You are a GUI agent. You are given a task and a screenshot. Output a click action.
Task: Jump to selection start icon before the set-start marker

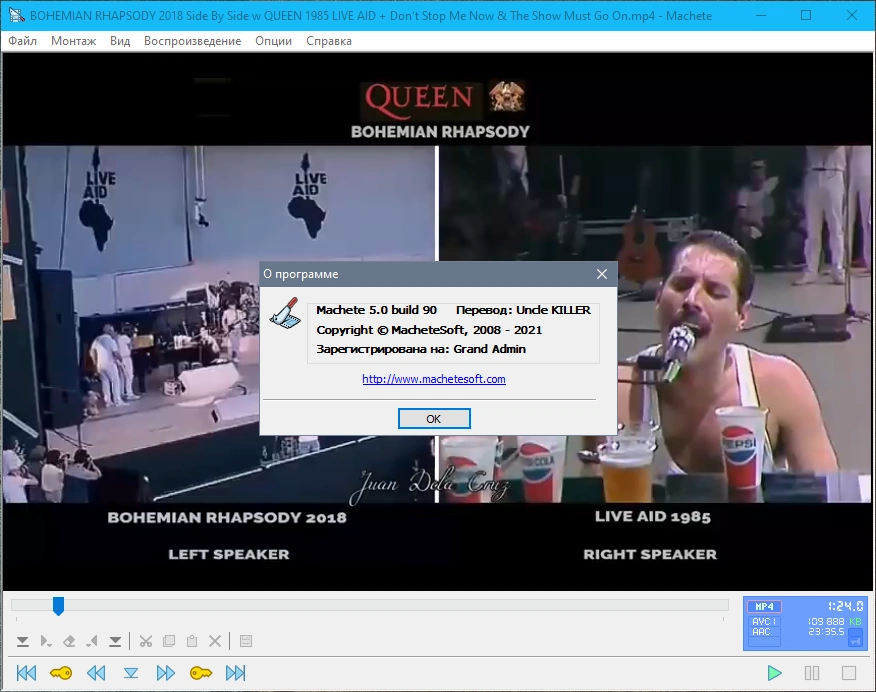(22, 641)
